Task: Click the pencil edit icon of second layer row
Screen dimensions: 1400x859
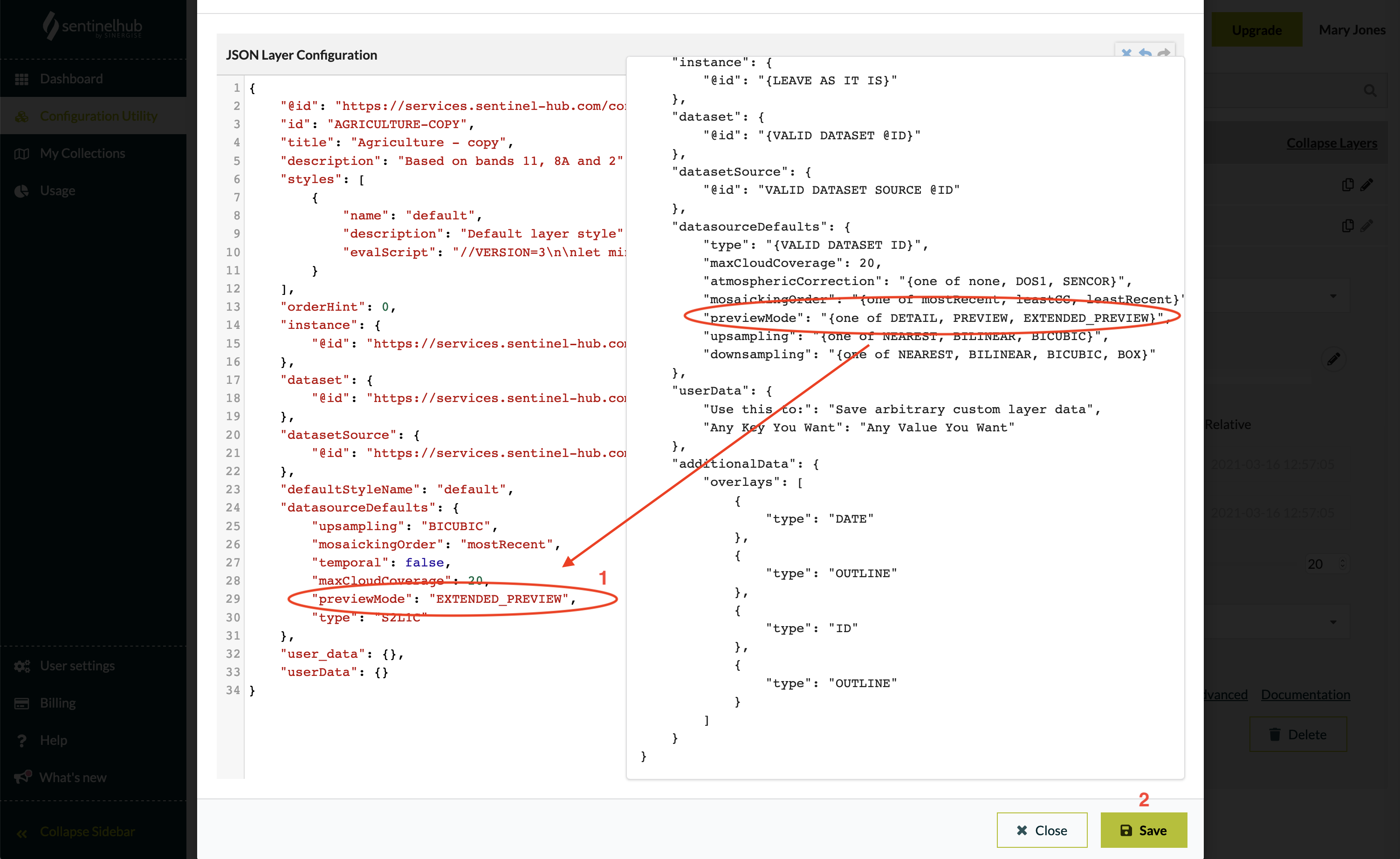Action: coord(1367,225)
